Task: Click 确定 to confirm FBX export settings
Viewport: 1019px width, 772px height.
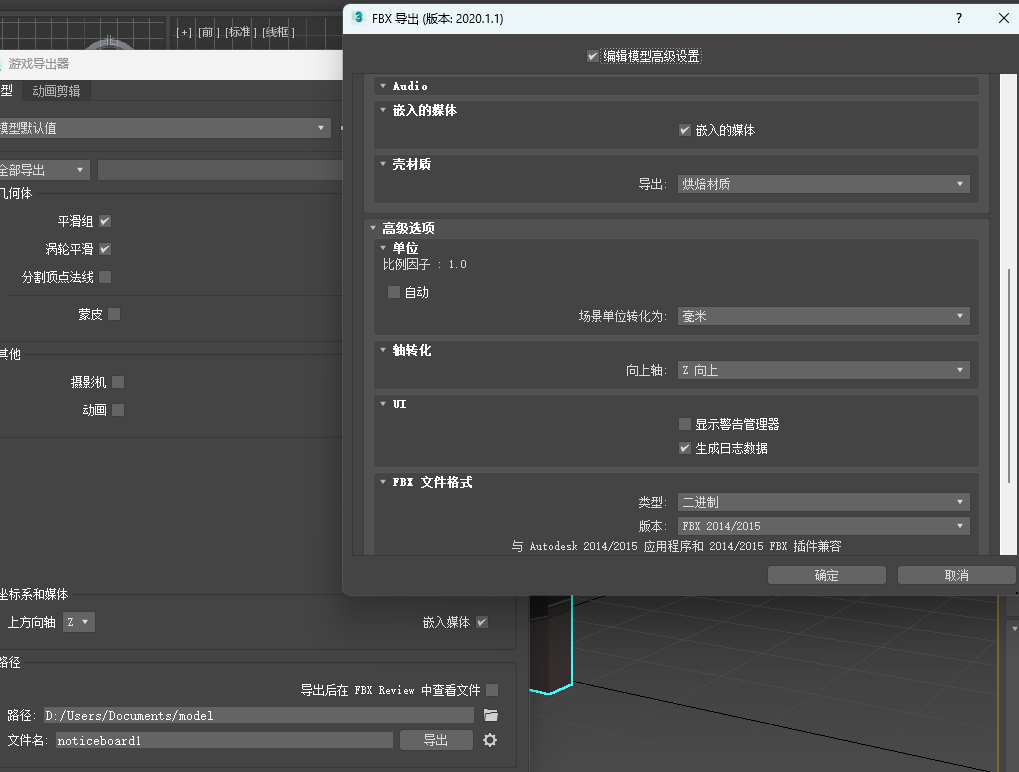Action: 826,574
